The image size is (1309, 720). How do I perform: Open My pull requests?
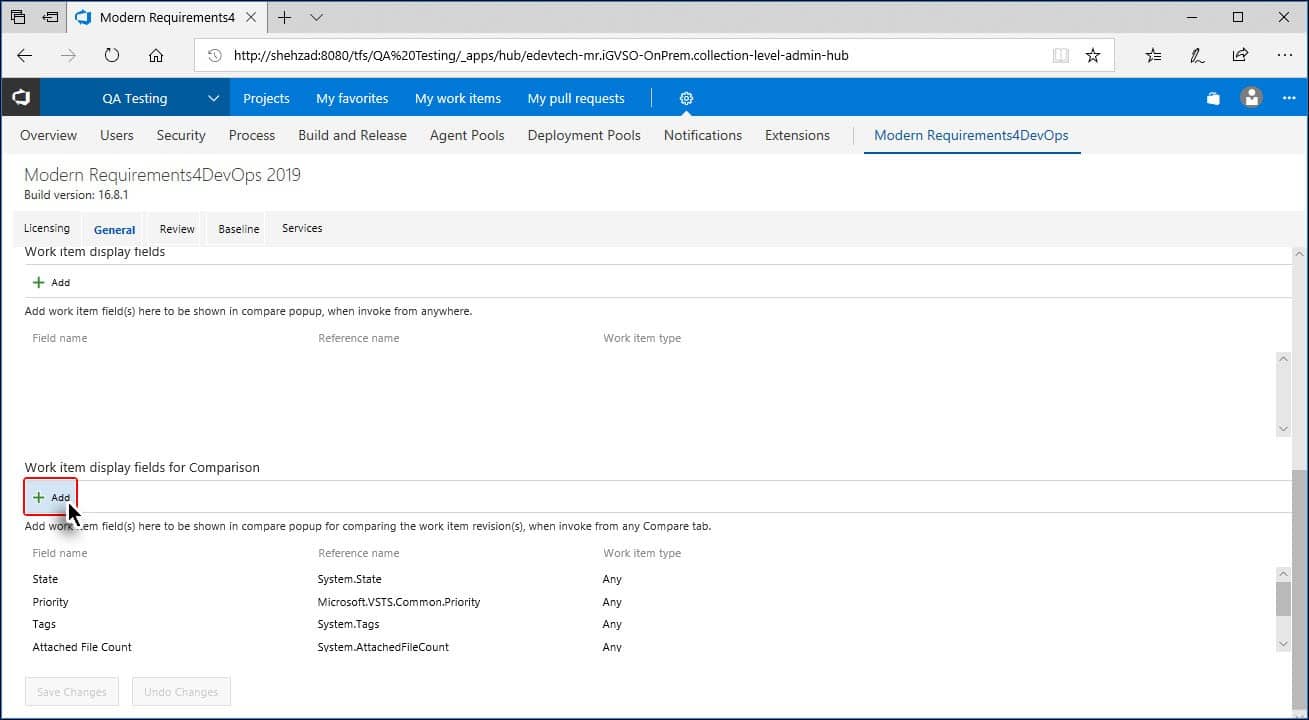point(576,98)
